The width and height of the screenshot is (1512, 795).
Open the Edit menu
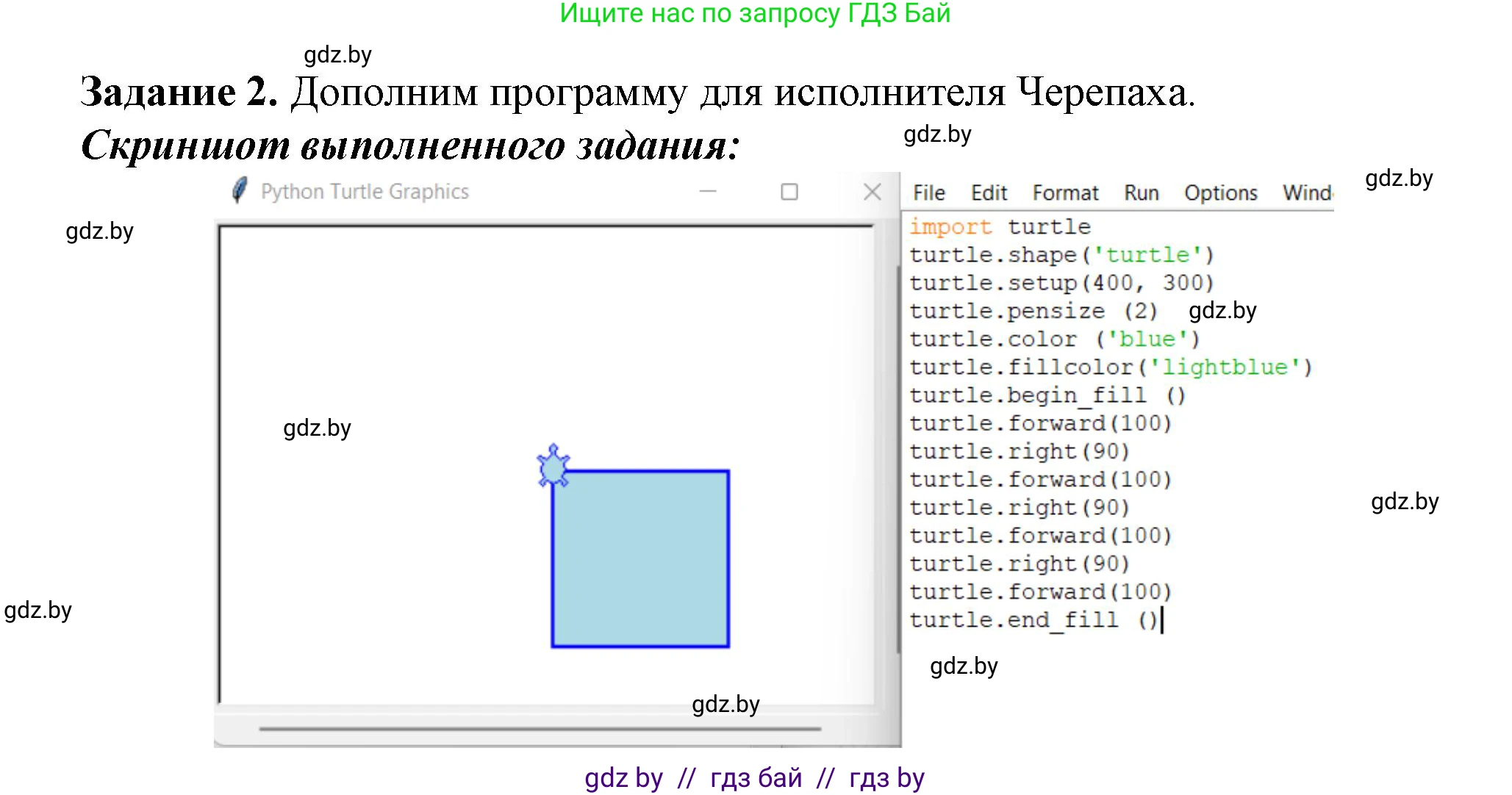pos(989,193)
